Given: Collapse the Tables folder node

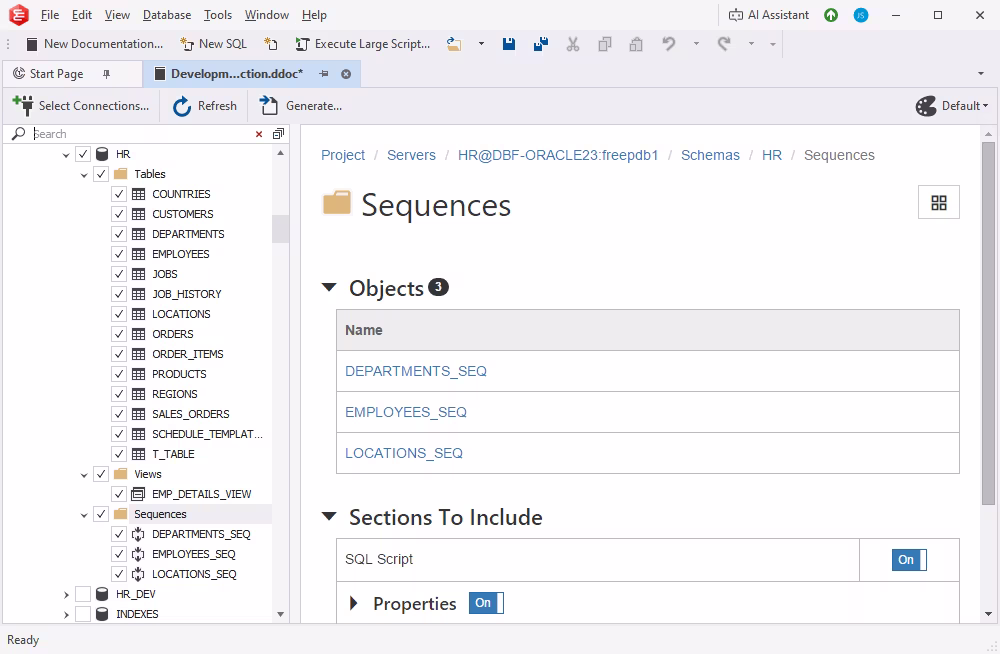Looking at the screenshot, I should [x=84, y=174].
